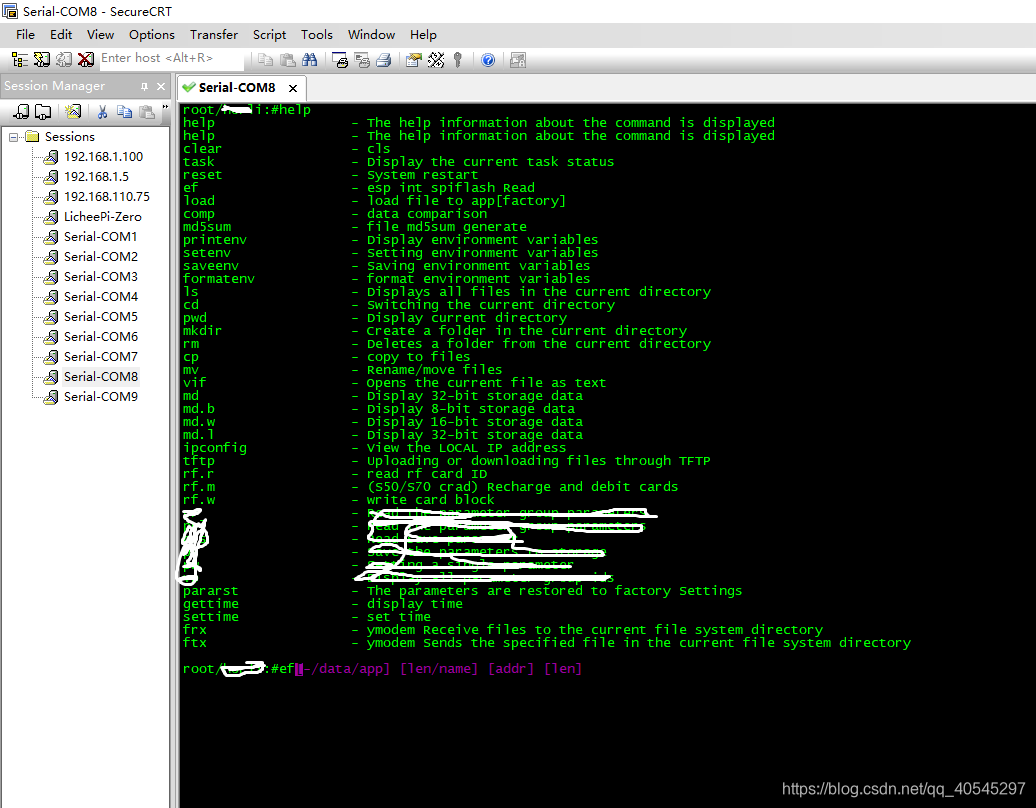The height and width of the screenshot is (808, 1036).
Task: Select the Serial-COM7 session
Action: coord(100,357)
